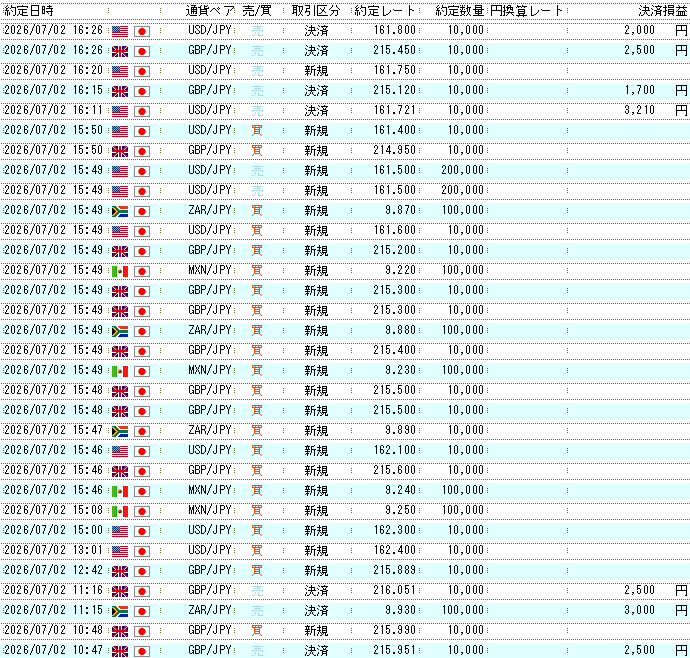Select the row with rate 216.051
Viewport: 690px width, 658px height.
coord(345,591)
